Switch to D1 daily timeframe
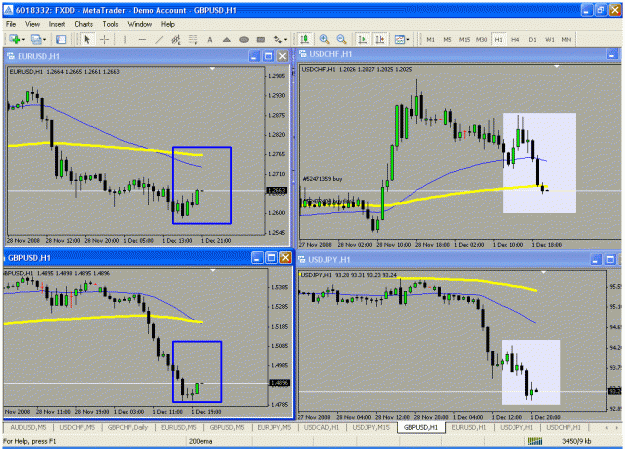 click(x=533, y=39)
